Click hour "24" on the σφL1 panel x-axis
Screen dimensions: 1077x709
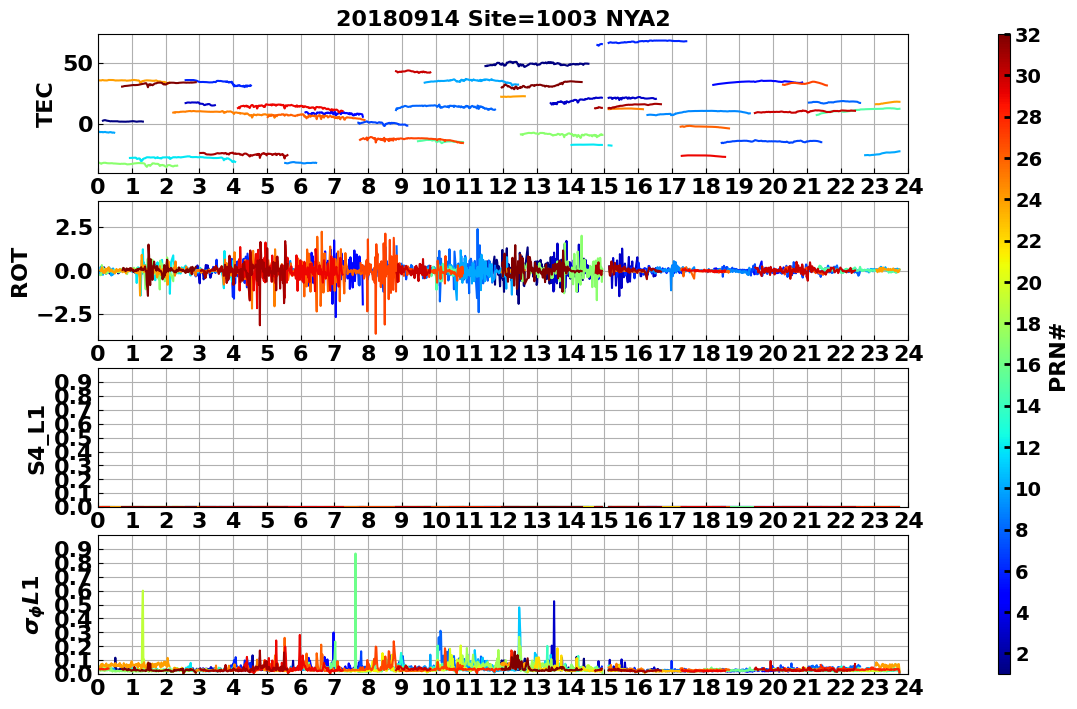click(x=908, y=687)
